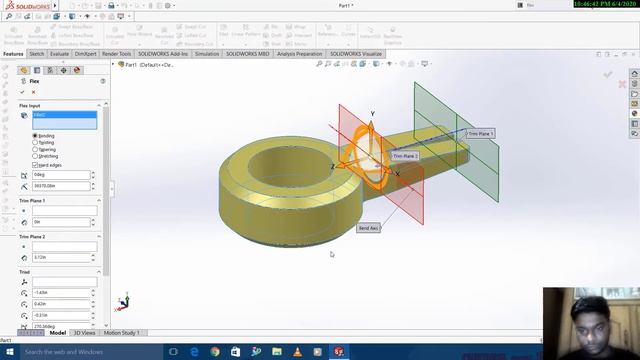Switch to the DimXpert ribbon tab
Screen dimensions: 640x360
(x=86, y=54)
